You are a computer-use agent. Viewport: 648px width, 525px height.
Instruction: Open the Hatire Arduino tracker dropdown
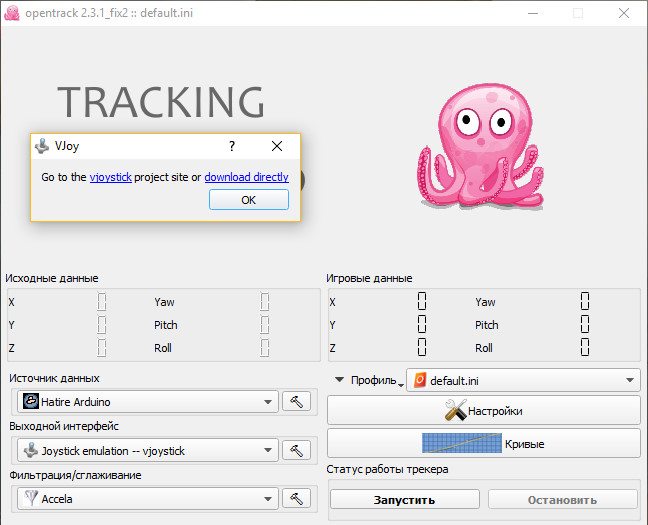click(x=148, y=402)
